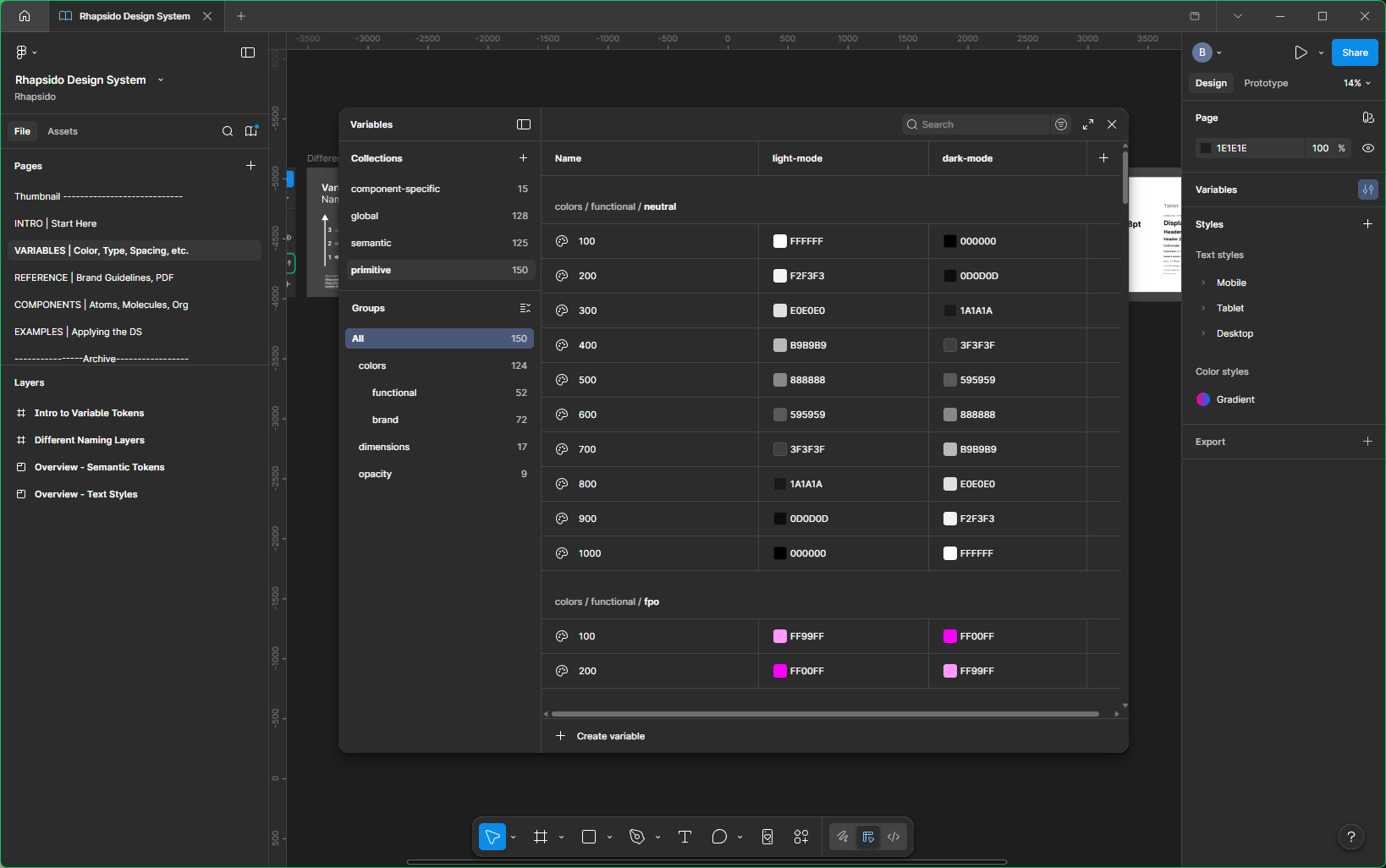This screenshot has height=868, width=1386.
Task: Click the search icon in the left sidebar
Action: [x=227, y=131]
